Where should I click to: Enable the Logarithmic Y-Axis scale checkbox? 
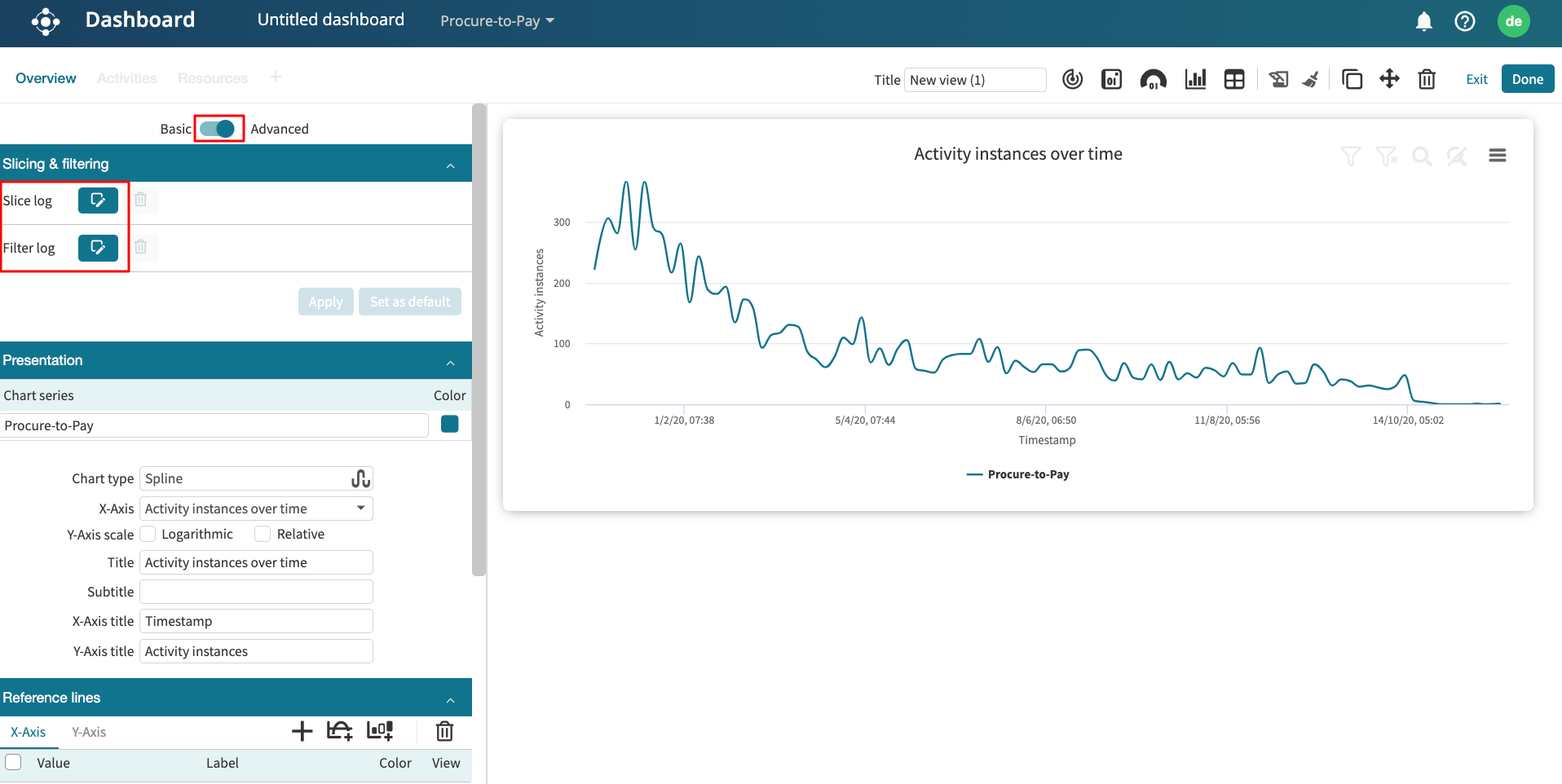click(x=148, y=534)
